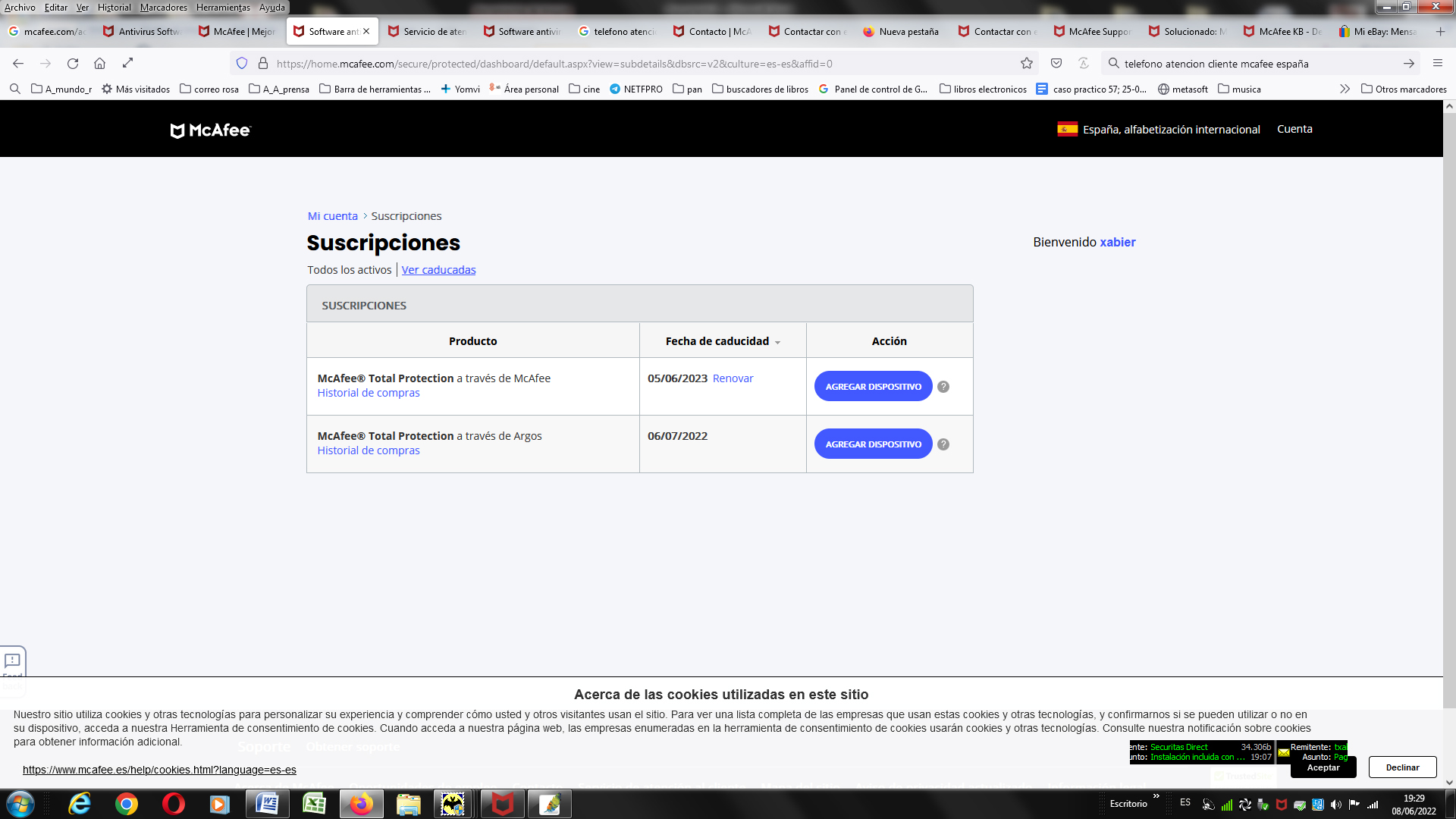Open Firefox from the Windows taskbar

click(362, 804)
